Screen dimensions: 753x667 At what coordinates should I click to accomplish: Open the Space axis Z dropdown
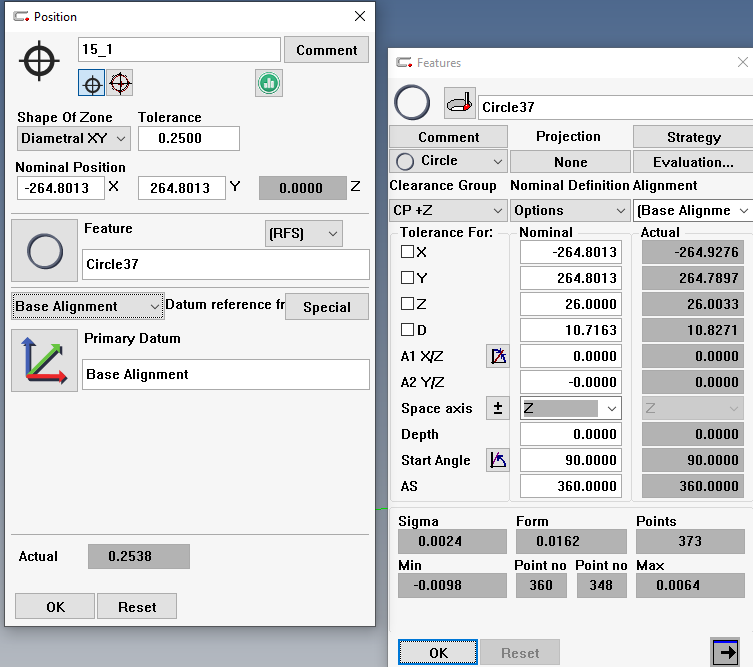pos(569,408)
